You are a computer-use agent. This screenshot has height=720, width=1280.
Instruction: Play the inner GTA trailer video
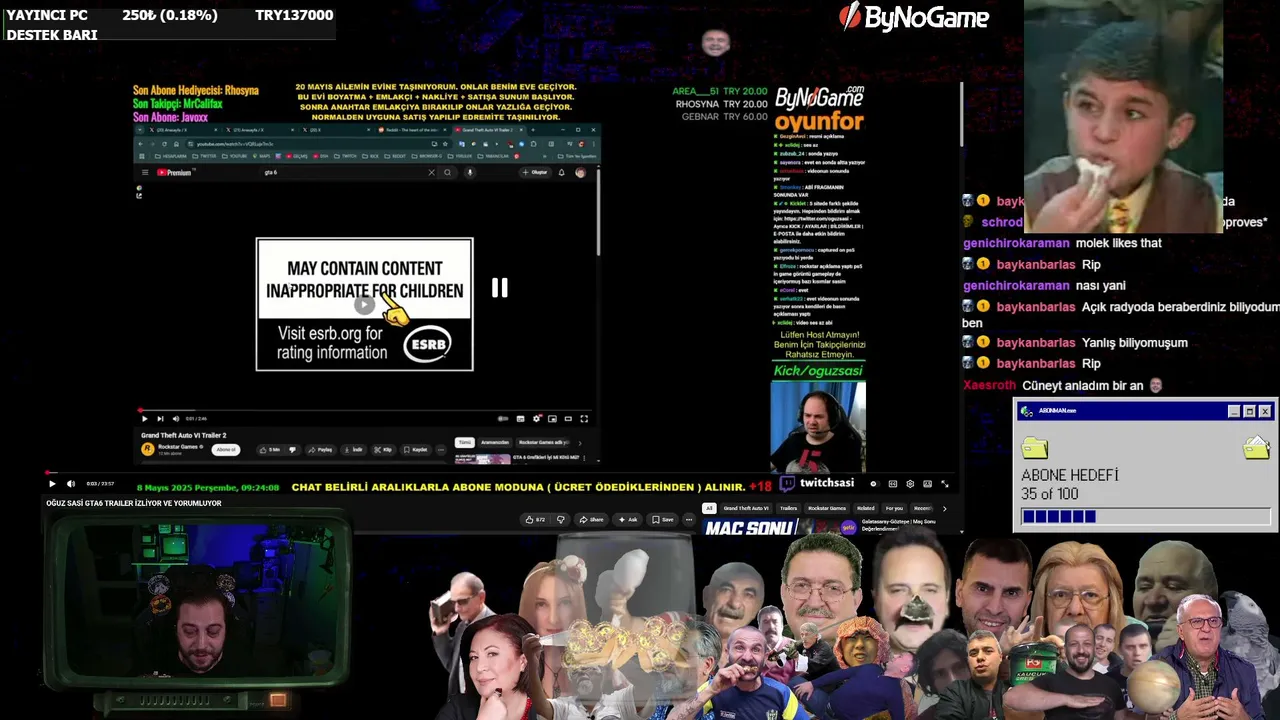144,419
